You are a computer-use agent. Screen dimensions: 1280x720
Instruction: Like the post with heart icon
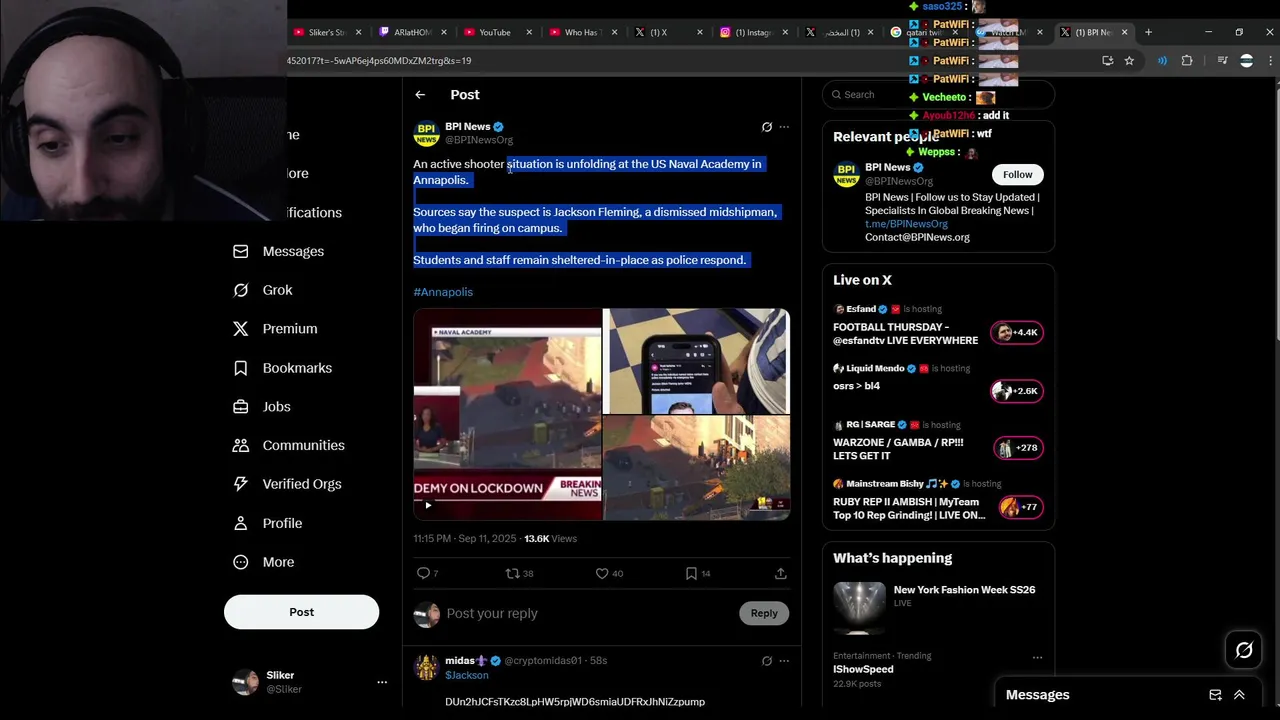[602, 573]
